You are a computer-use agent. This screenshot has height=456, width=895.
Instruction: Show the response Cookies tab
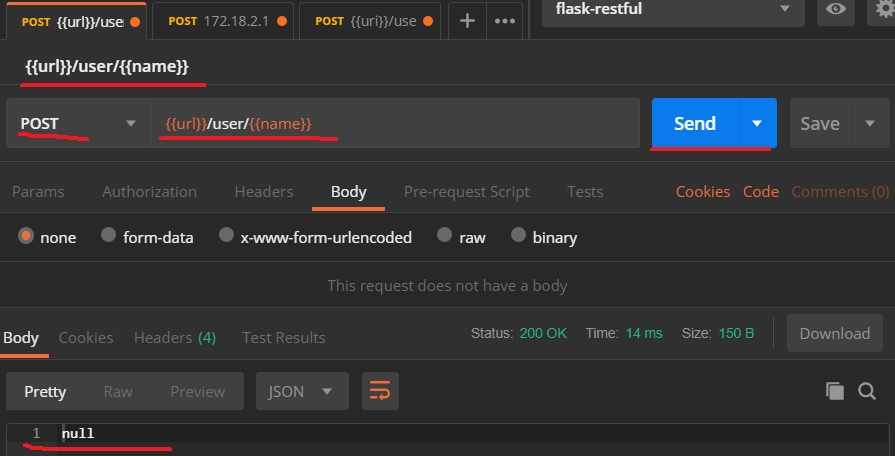tap(86, 338)
